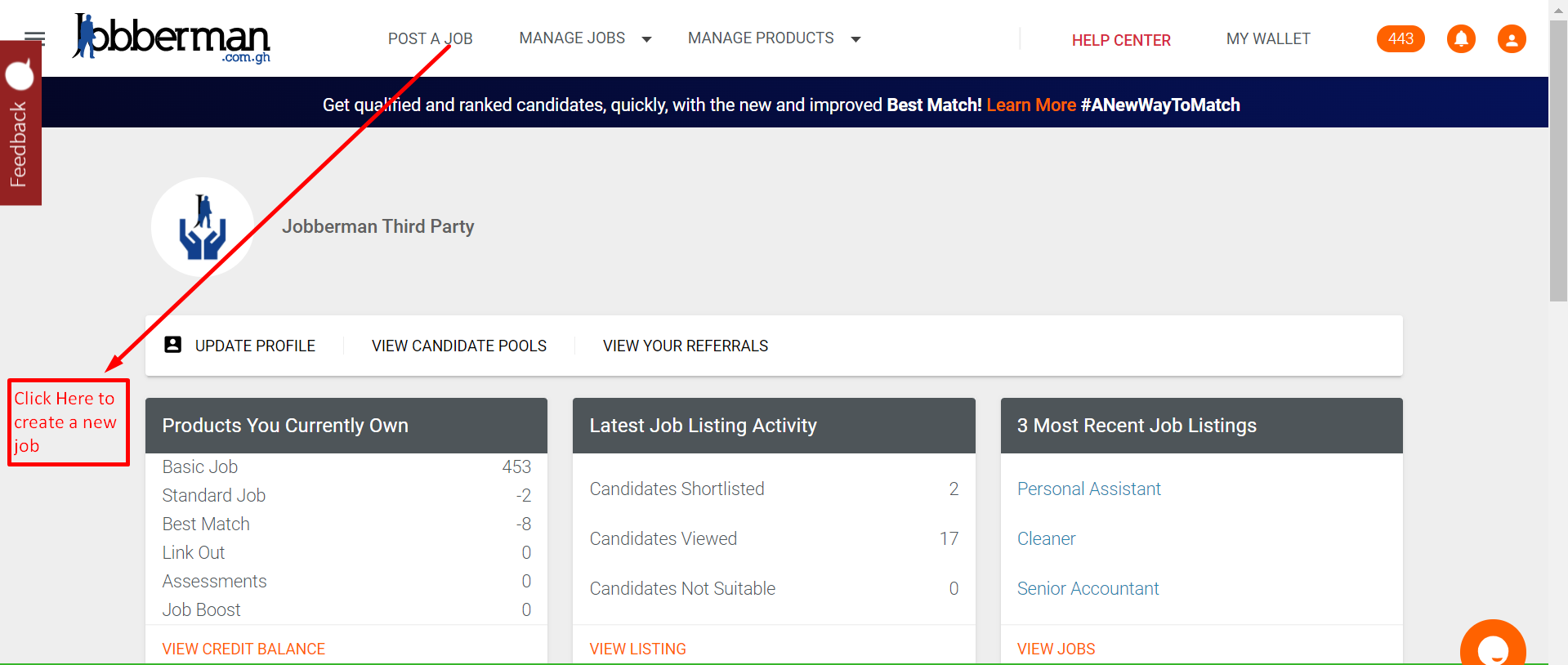This screenshot has height=665, width=1568.
Task: Click the Jobberman Third Party name
Action: (x=378, y=226)
